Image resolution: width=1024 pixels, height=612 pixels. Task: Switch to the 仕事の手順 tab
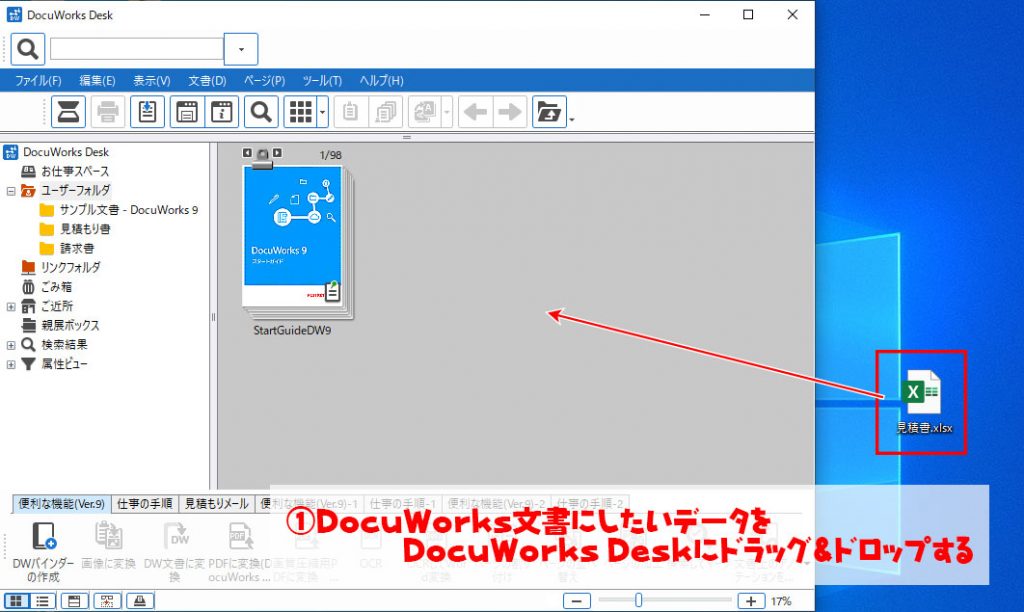pyautogui.click(x=145, y=503)
